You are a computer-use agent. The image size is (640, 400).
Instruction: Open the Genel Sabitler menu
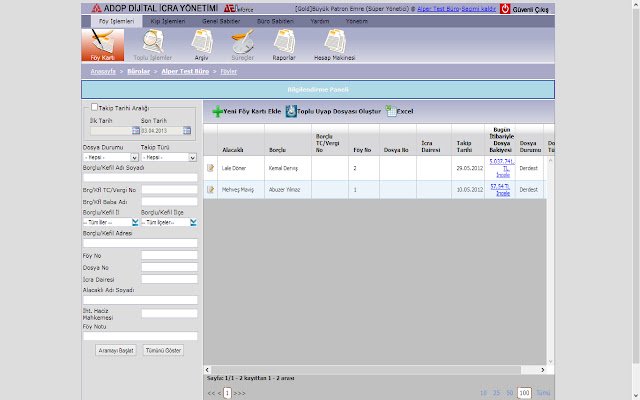[x=221, y=21]
